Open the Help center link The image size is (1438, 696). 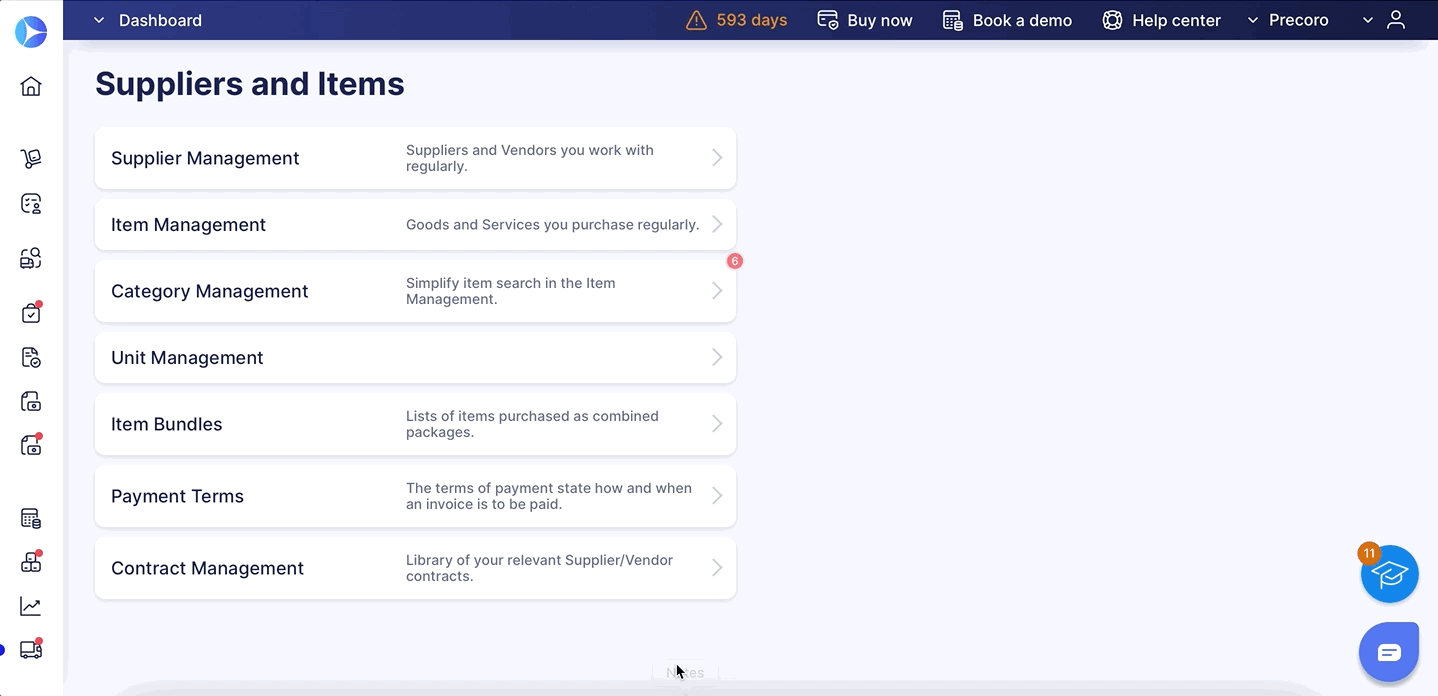click(x=1161, y=20)
